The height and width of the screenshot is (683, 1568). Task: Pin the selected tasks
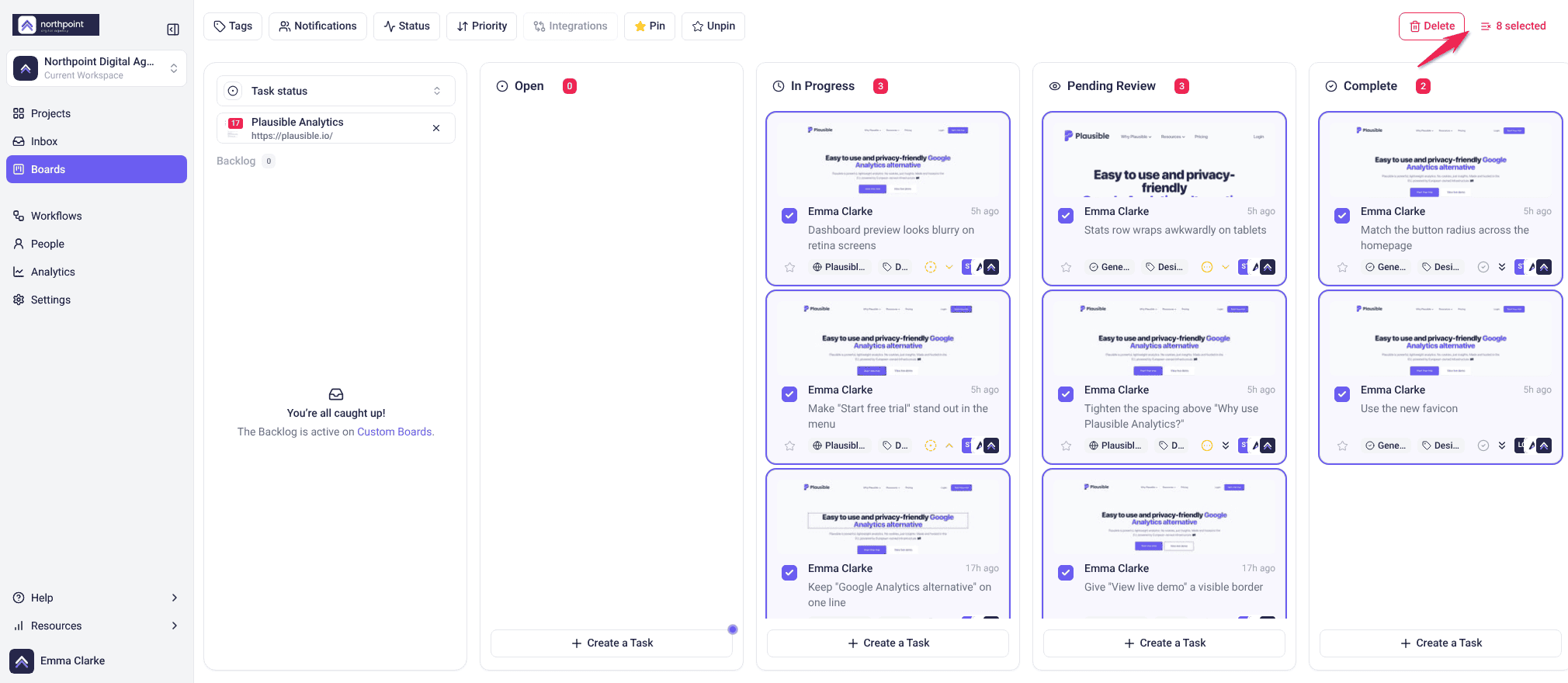tap(650, 26)
